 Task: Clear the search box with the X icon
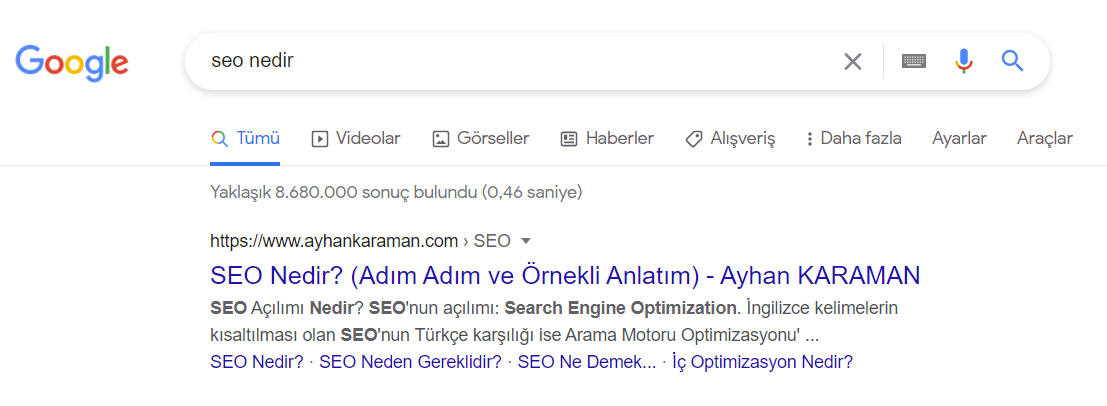point(853,62)
